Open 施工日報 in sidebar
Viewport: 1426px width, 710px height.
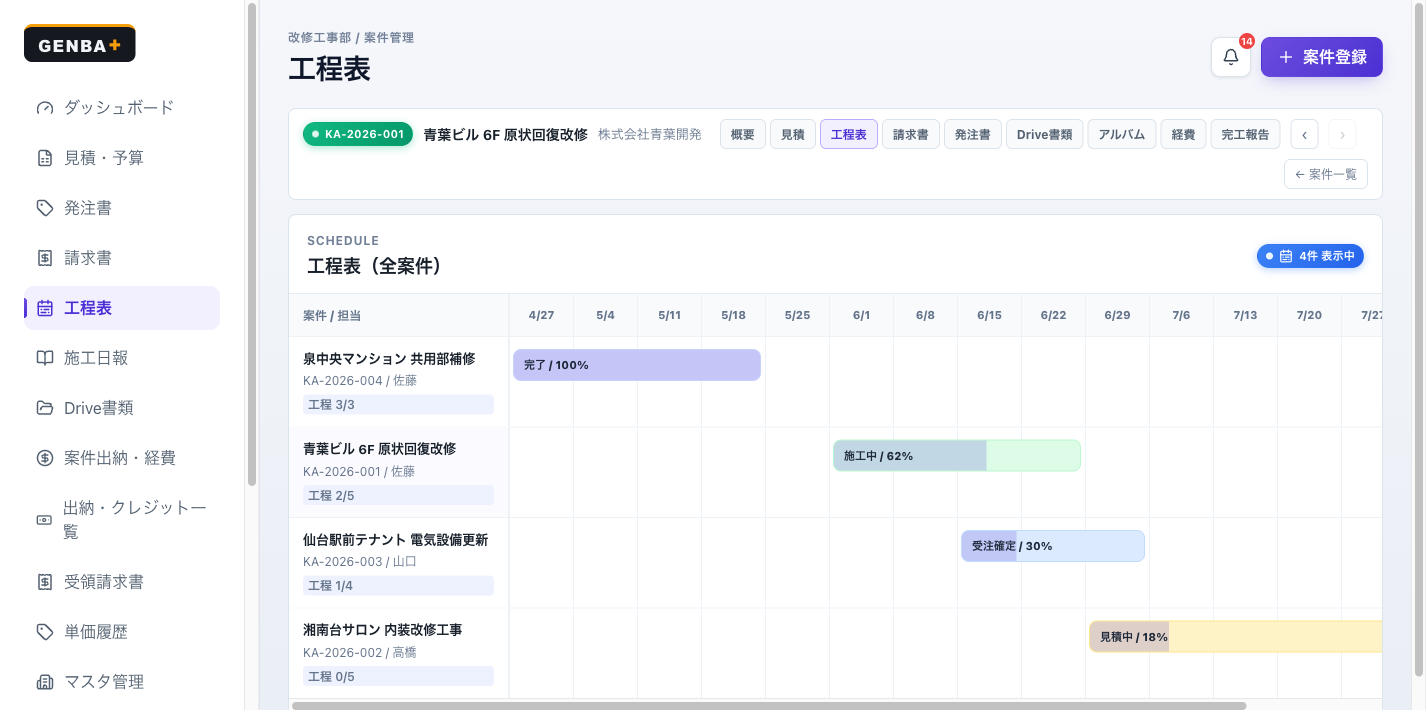coord(122,358)
